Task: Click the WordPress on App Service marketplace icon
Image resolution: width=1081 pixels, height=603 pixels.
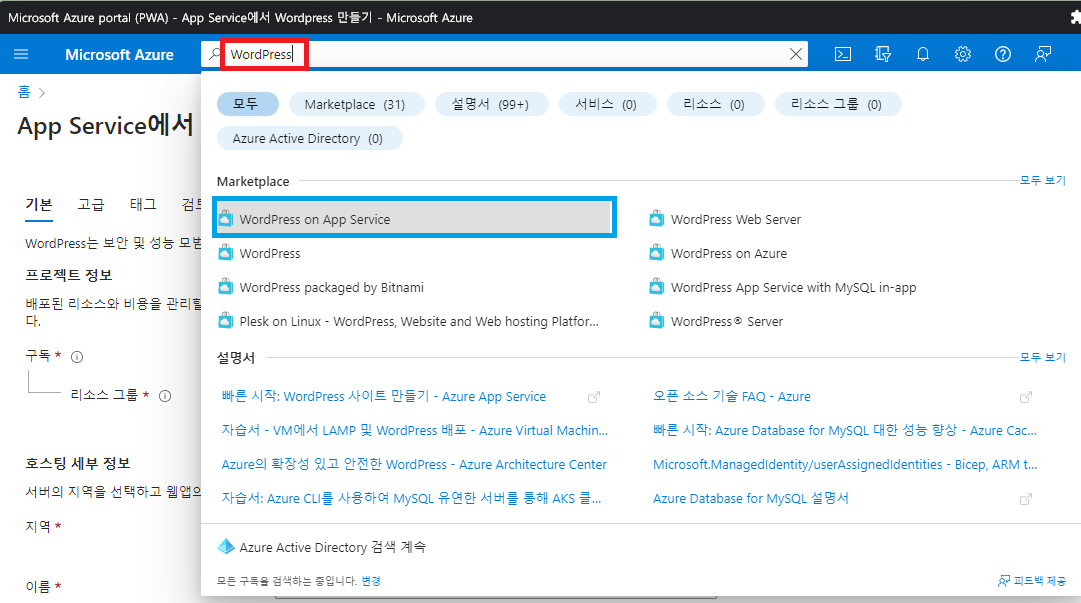Action: [x=225, y=219]
